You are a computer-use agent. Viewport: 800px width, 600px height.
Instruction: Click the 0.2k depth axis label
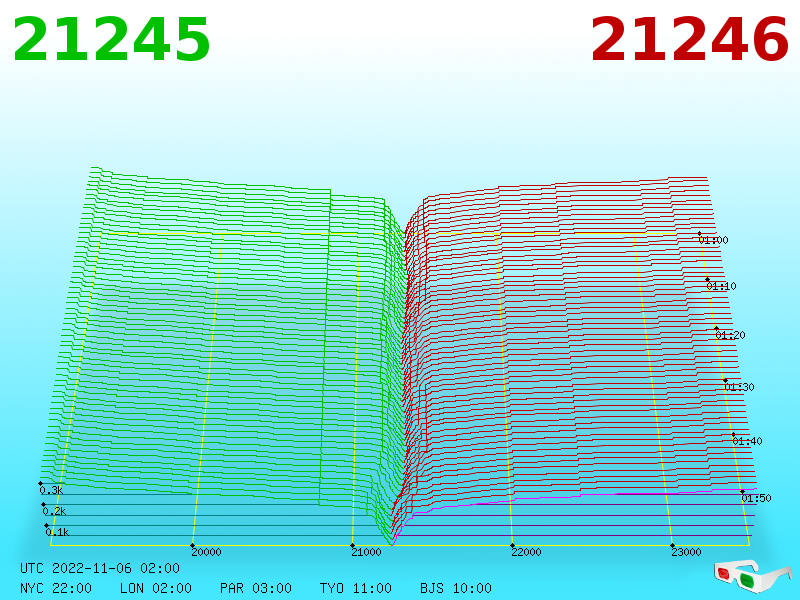coord(54,511)
